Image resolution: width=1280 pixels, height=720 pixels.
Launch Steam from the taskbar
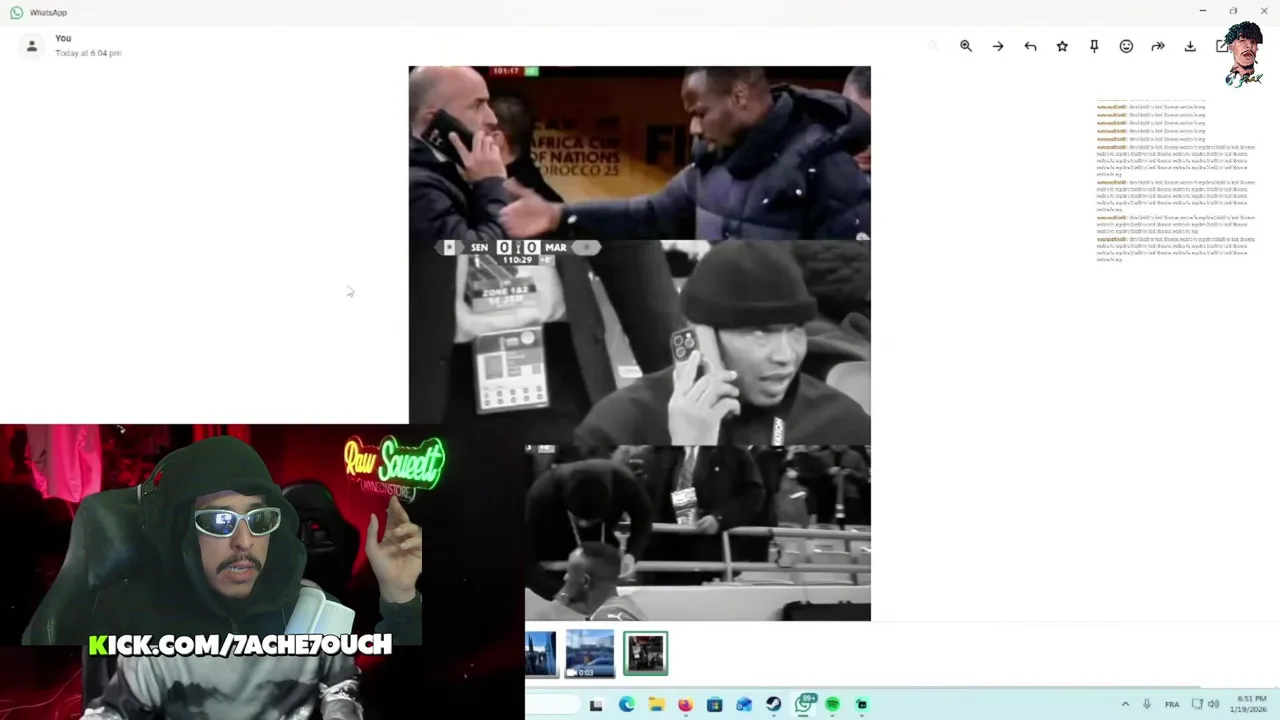click(773, 705)
